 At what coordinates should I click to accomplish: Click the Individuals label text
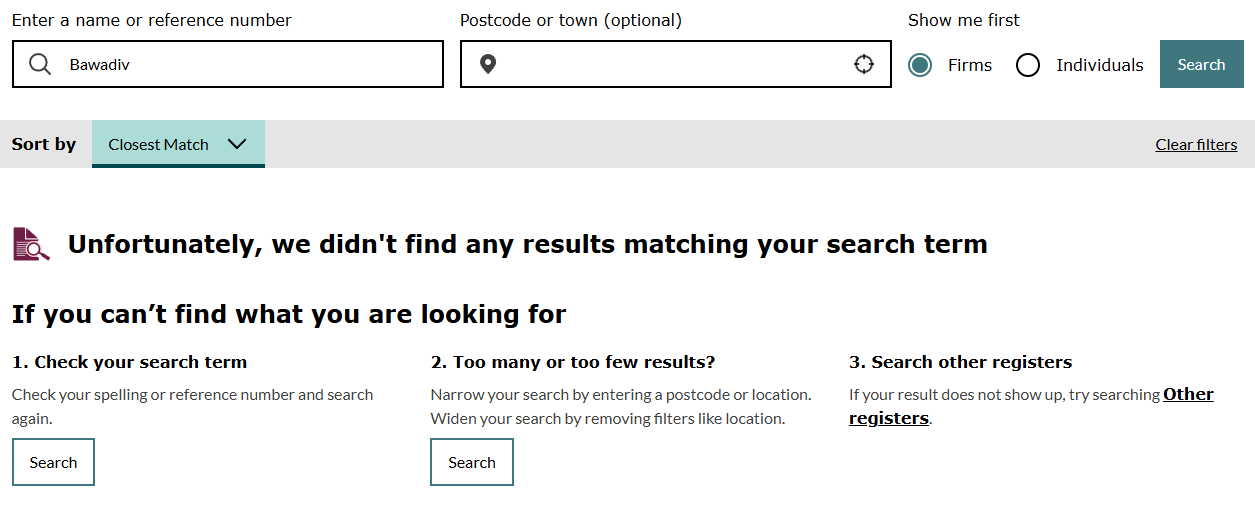(1099, 65)
